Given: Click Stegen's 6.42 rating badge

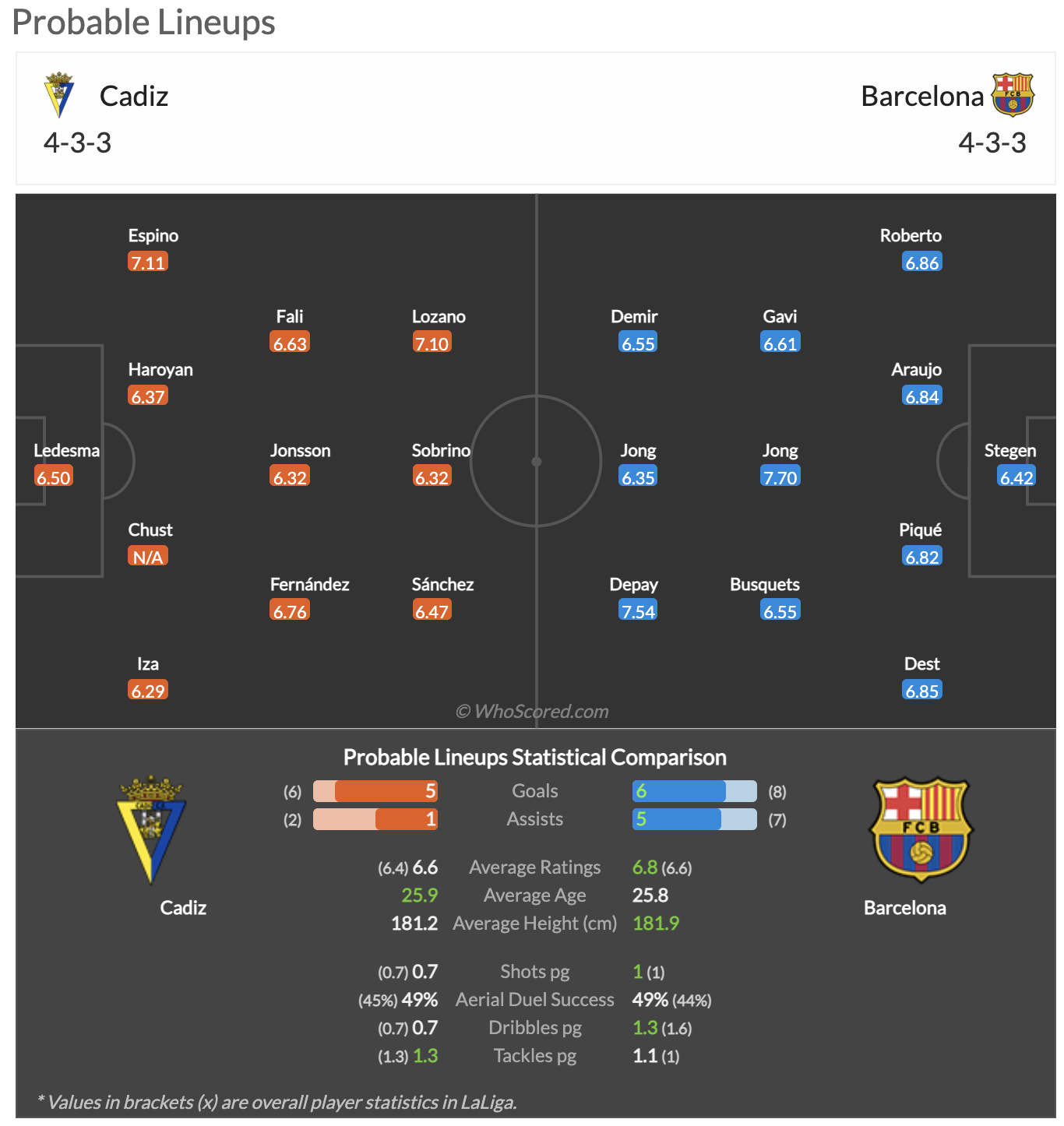Looking at the screenshot, I should coord(1016,477).
